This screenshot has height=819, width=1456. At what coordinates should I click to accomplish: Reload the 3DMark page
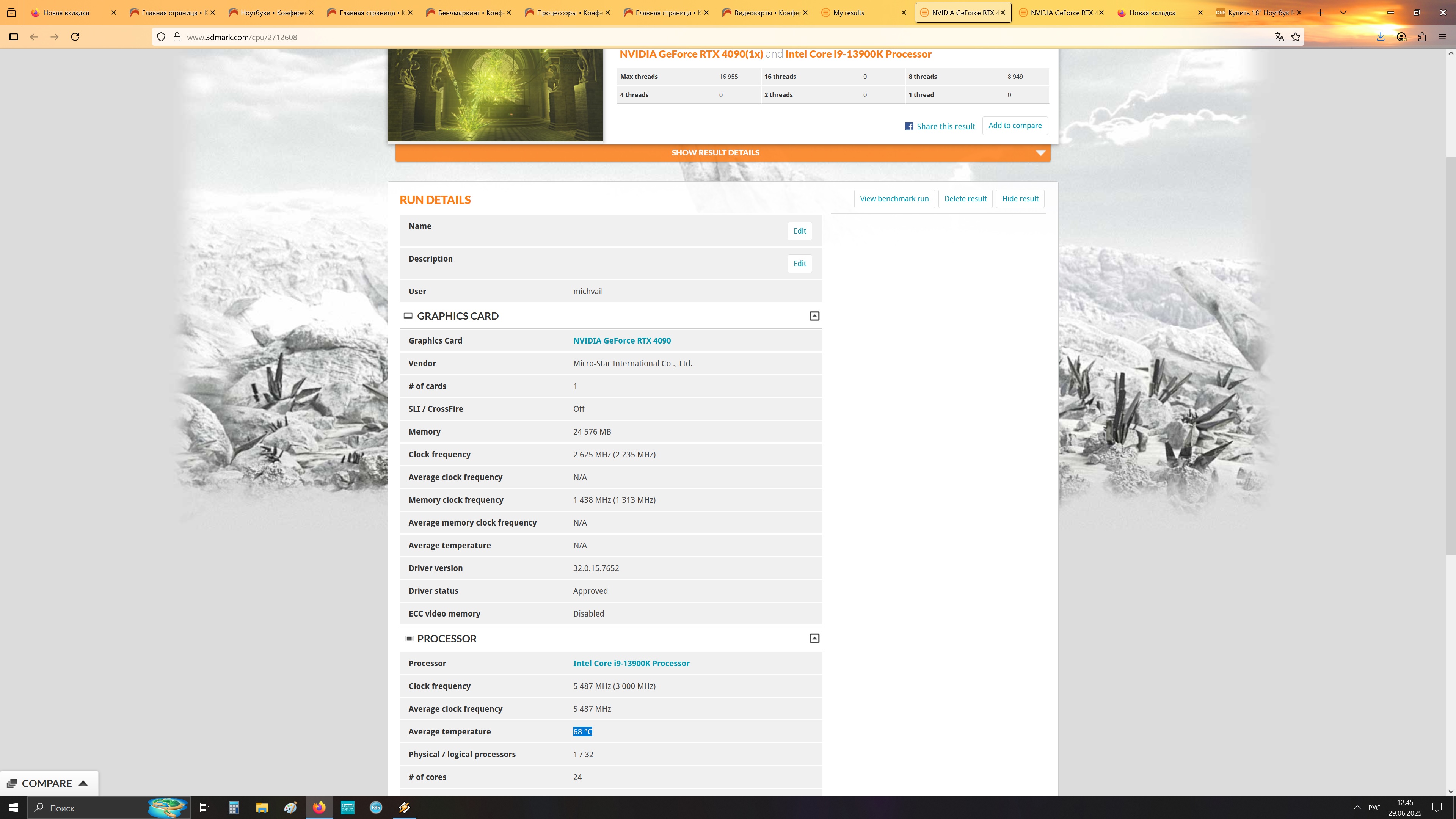[75, 37]
